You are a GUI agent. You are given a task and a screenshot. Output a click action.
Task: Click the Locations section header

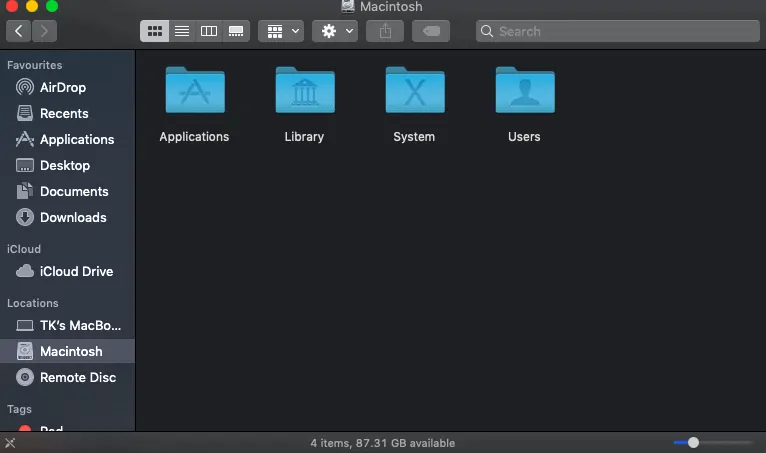[33, 303]
